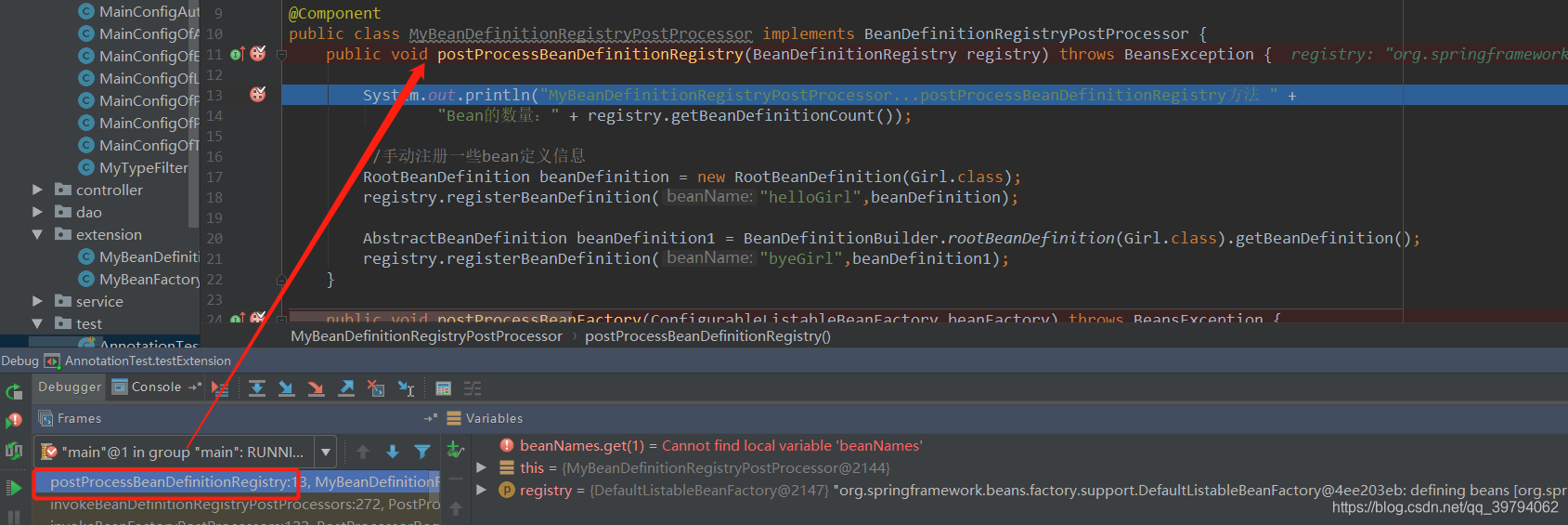Click the Resume Program green arrow

[x=14, y=487]
